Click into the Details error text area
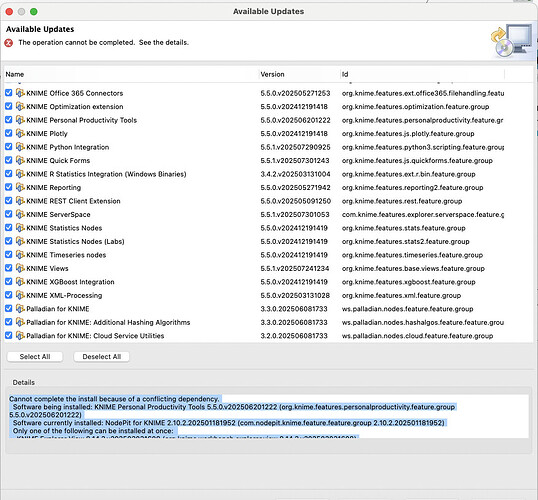The width and height of the screenshot is (538, 500). pyautogui.click(x=268, y=416)
